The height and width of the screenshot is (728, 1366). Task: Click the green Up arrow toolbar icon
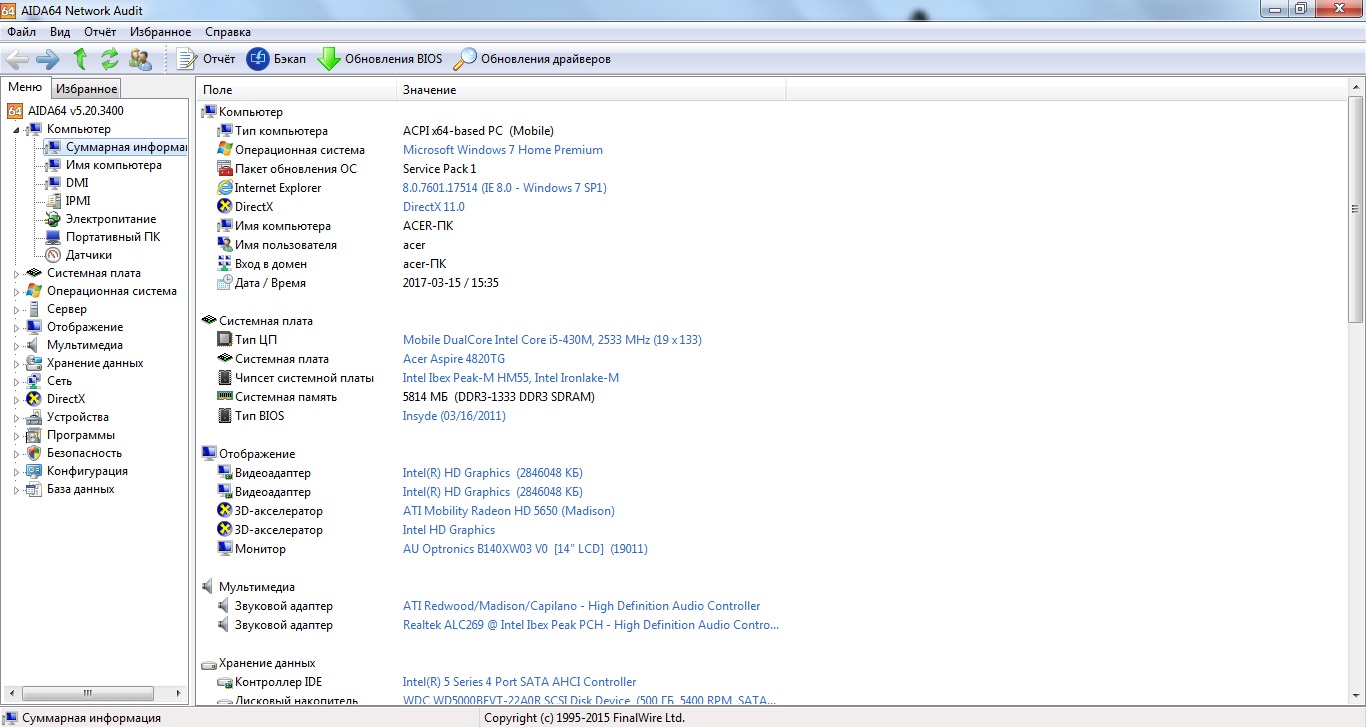tap(80, 59)
